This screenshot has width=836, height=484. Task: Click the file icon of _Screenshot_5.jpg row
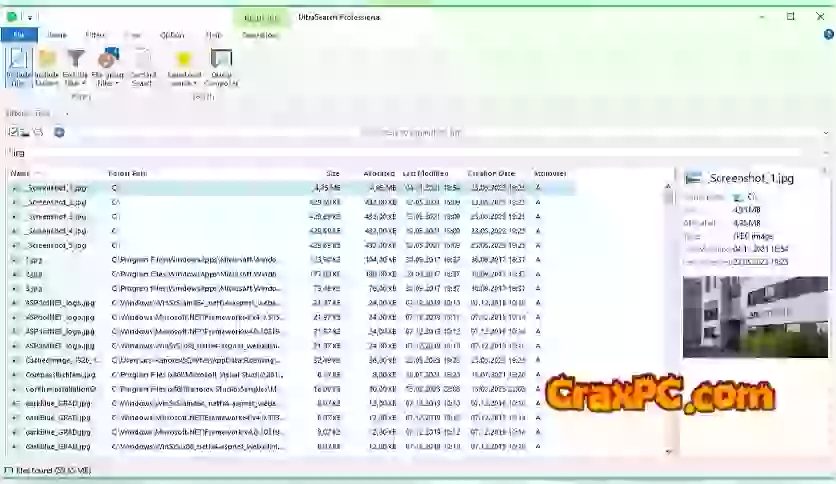[x=15, y=245]
